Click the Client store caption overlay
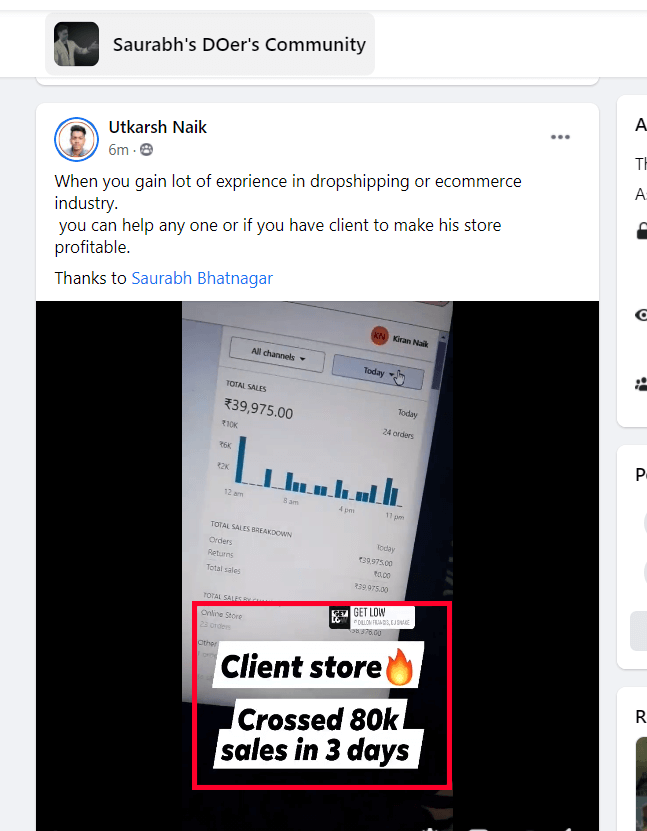The width and height of the screenshot is (647, 831). [x=318, y=666]
